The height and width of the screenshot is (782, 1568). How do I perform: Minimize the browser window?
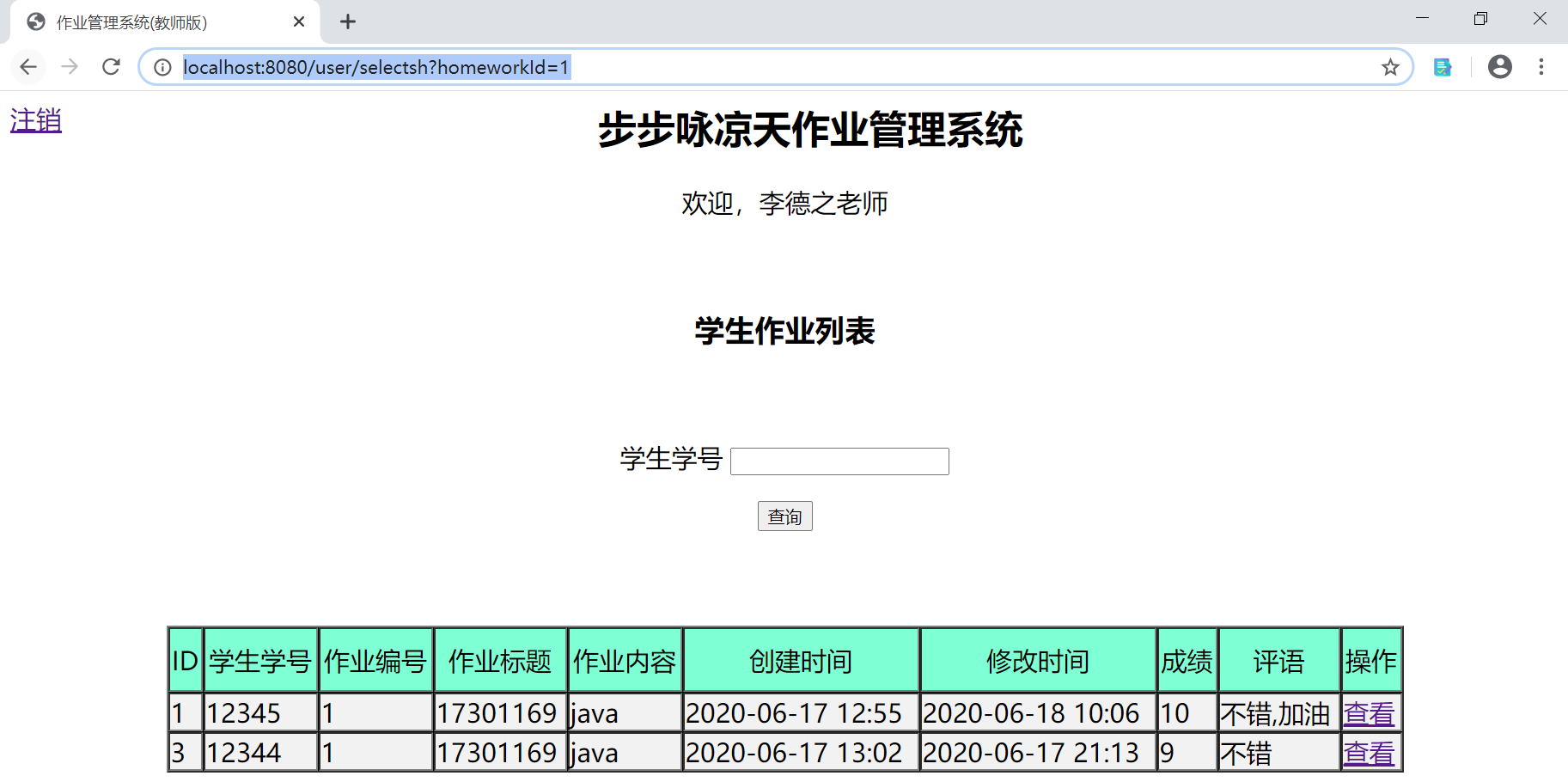pyautogui.click(x=1422, y=19)
